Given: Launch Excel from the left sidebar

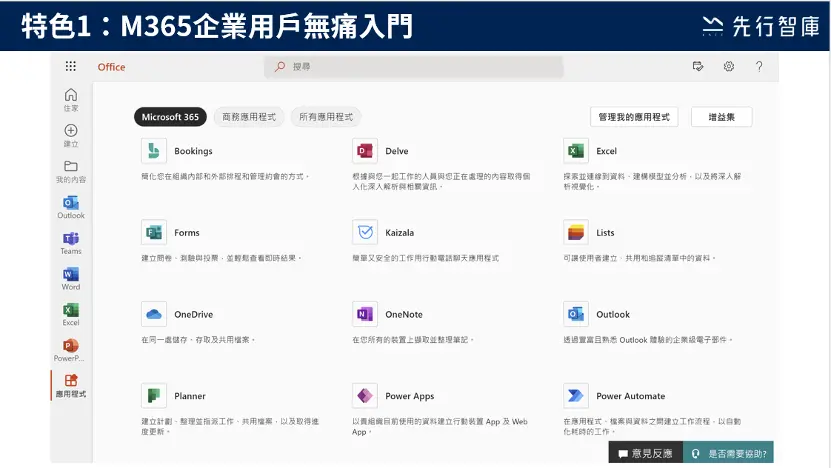Looking at the screenshot, I should (71, 314).
